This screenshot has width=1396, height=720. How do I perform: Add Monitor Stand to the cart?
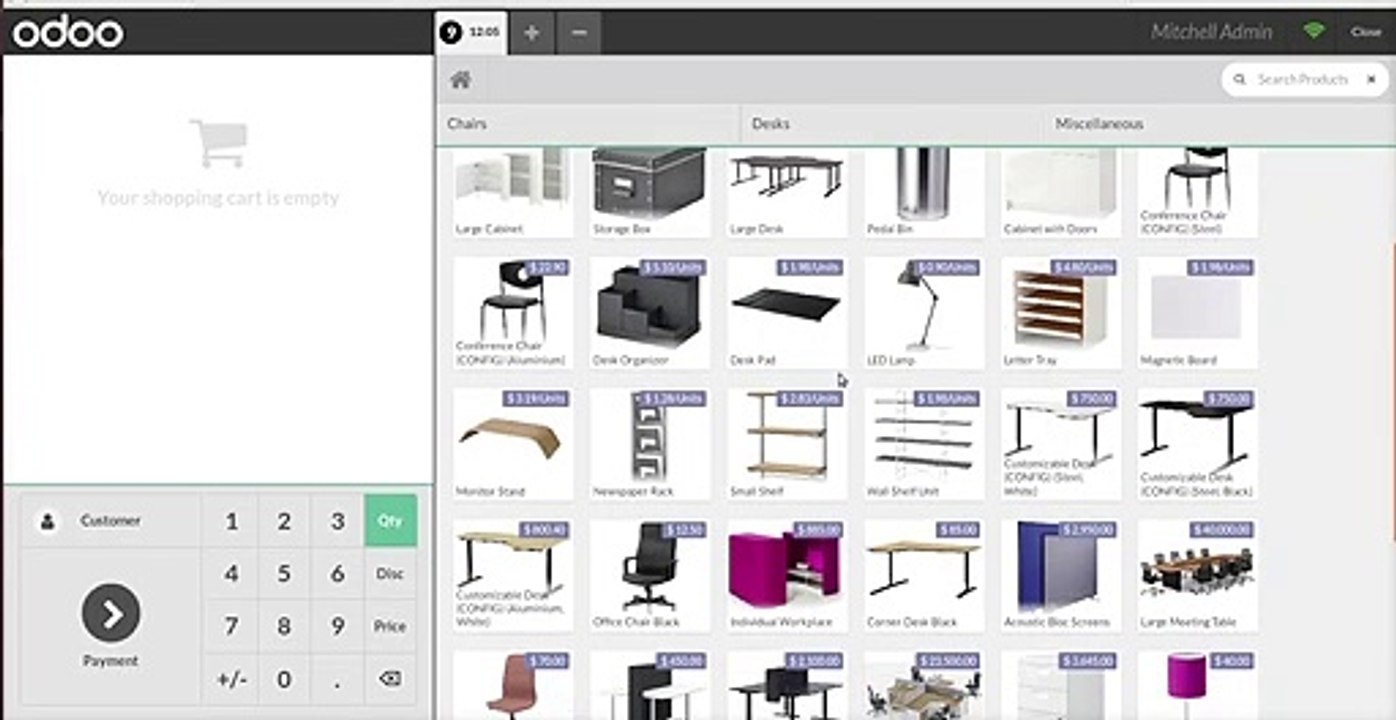pyautogui.click(x=513, y=444)
